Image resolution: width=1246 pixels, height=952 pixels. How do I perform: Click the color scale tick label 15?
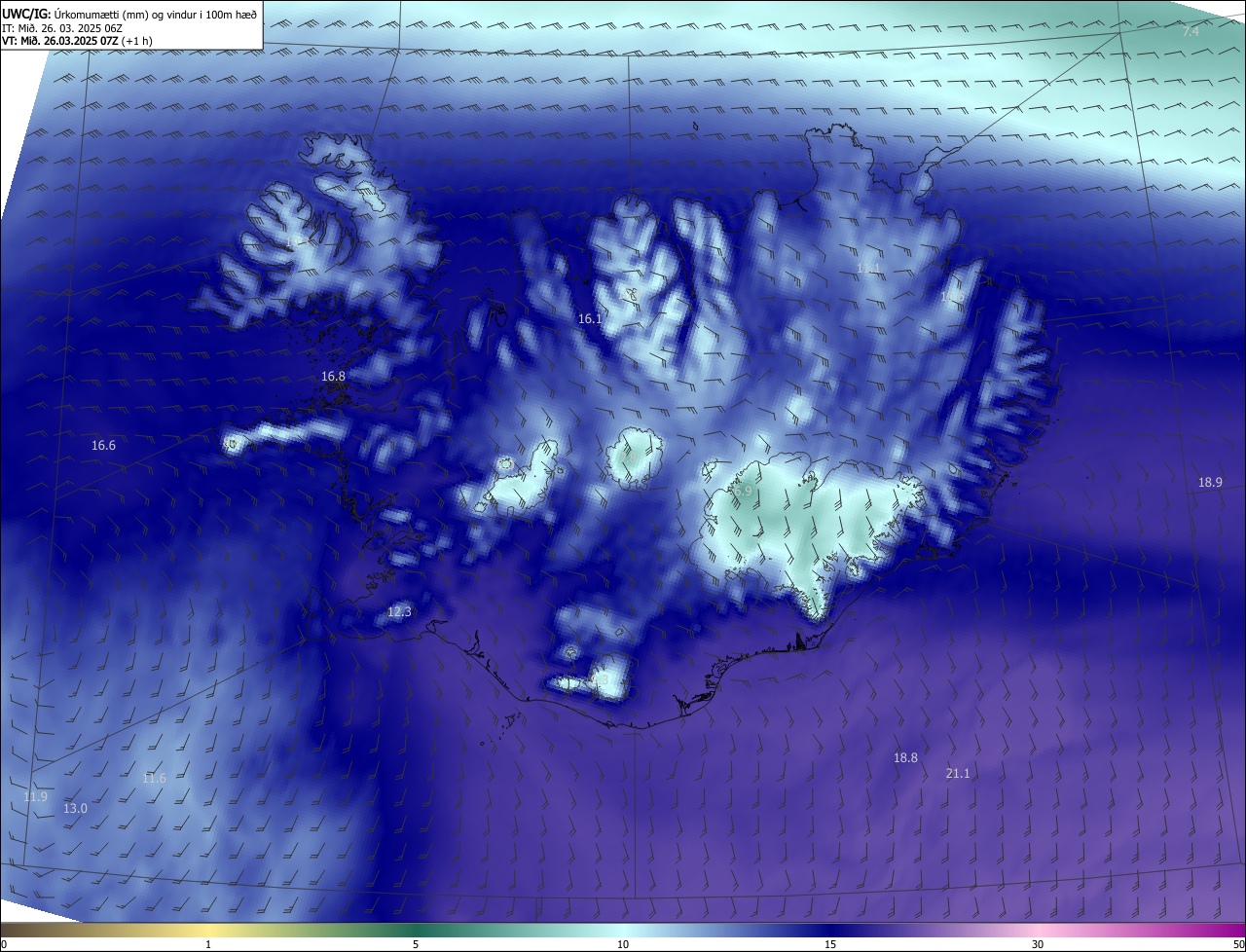coord(830,944)
